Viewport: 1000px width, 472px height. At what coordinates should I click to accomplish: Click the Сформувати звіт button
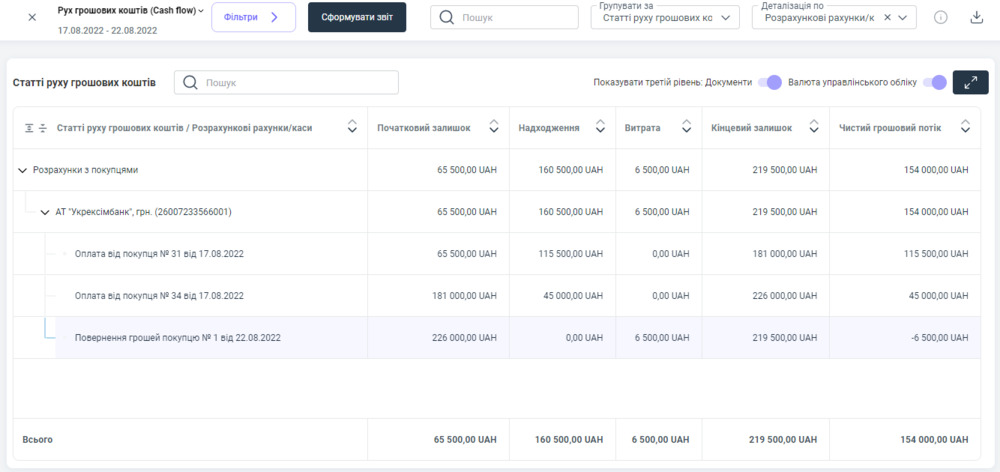357,17
